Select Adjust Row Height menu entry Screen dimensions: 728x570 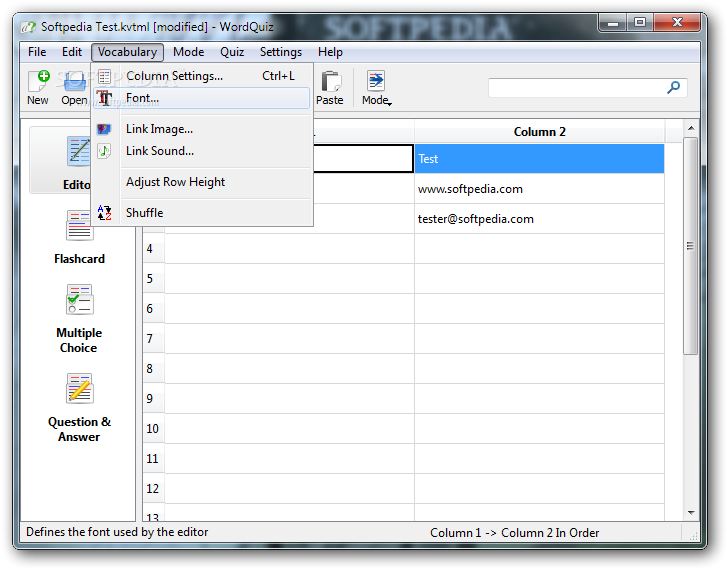pyautogui.click(x=202, y=182)
